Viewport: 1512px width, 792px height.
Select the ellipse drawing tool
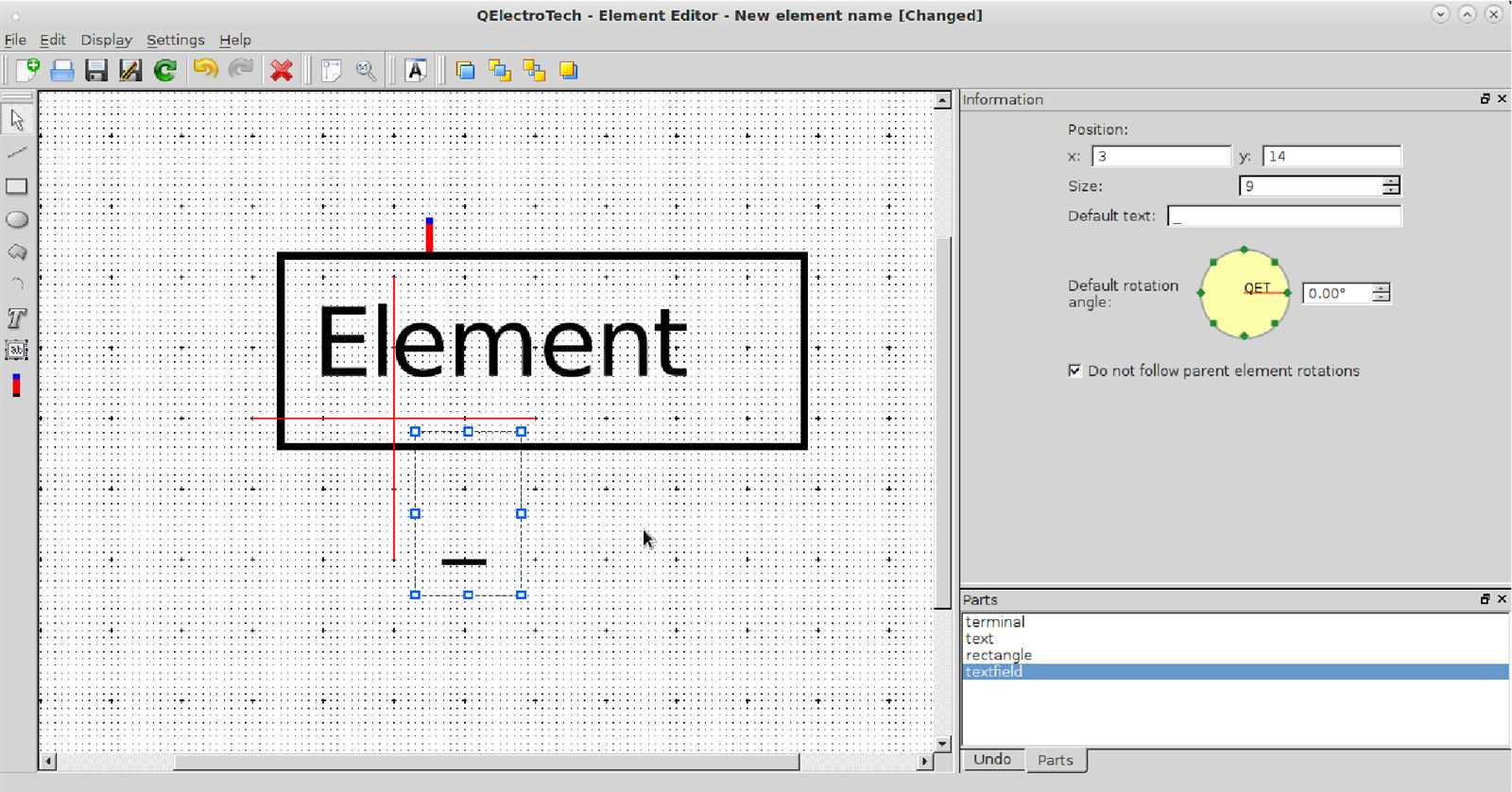tap(17, 219)
